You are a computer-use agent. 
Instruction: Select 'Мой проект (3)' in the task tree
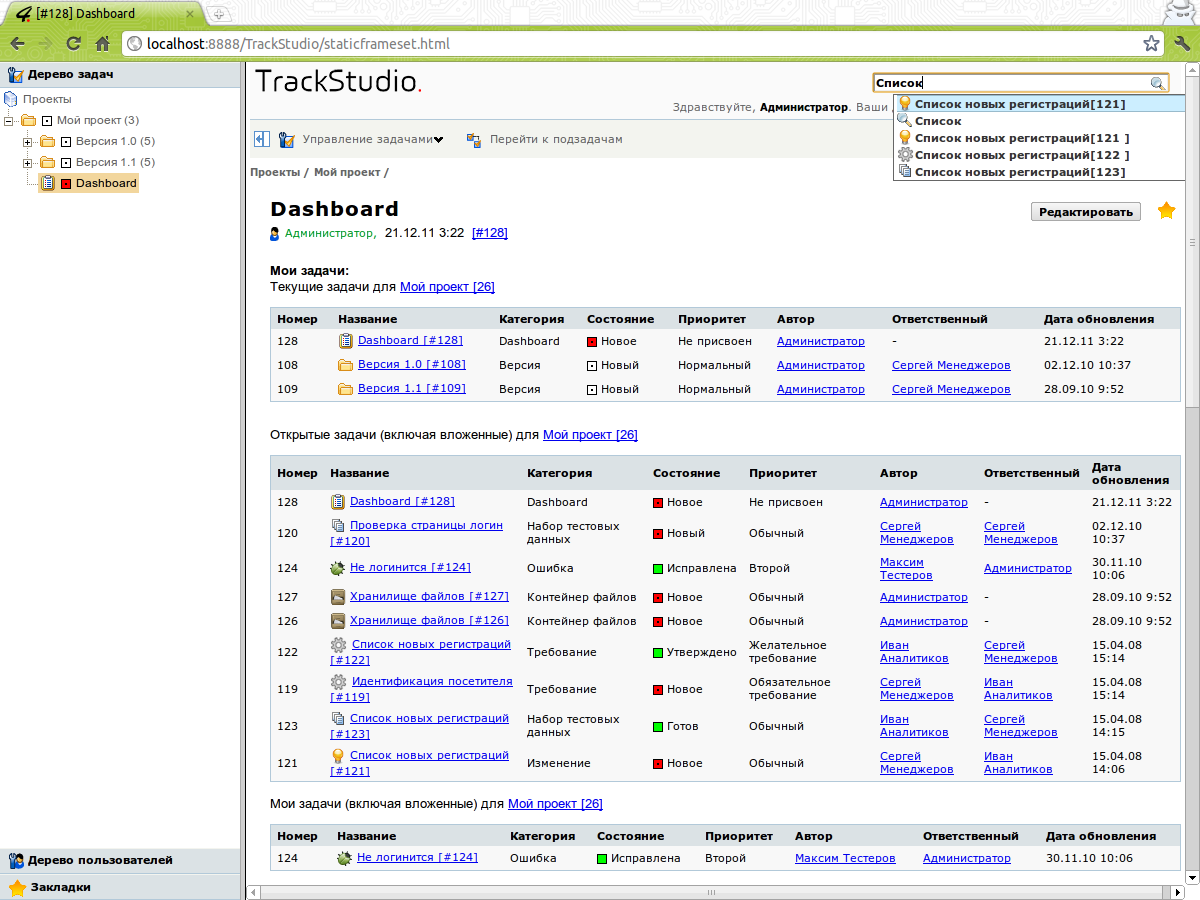point(98,120)
